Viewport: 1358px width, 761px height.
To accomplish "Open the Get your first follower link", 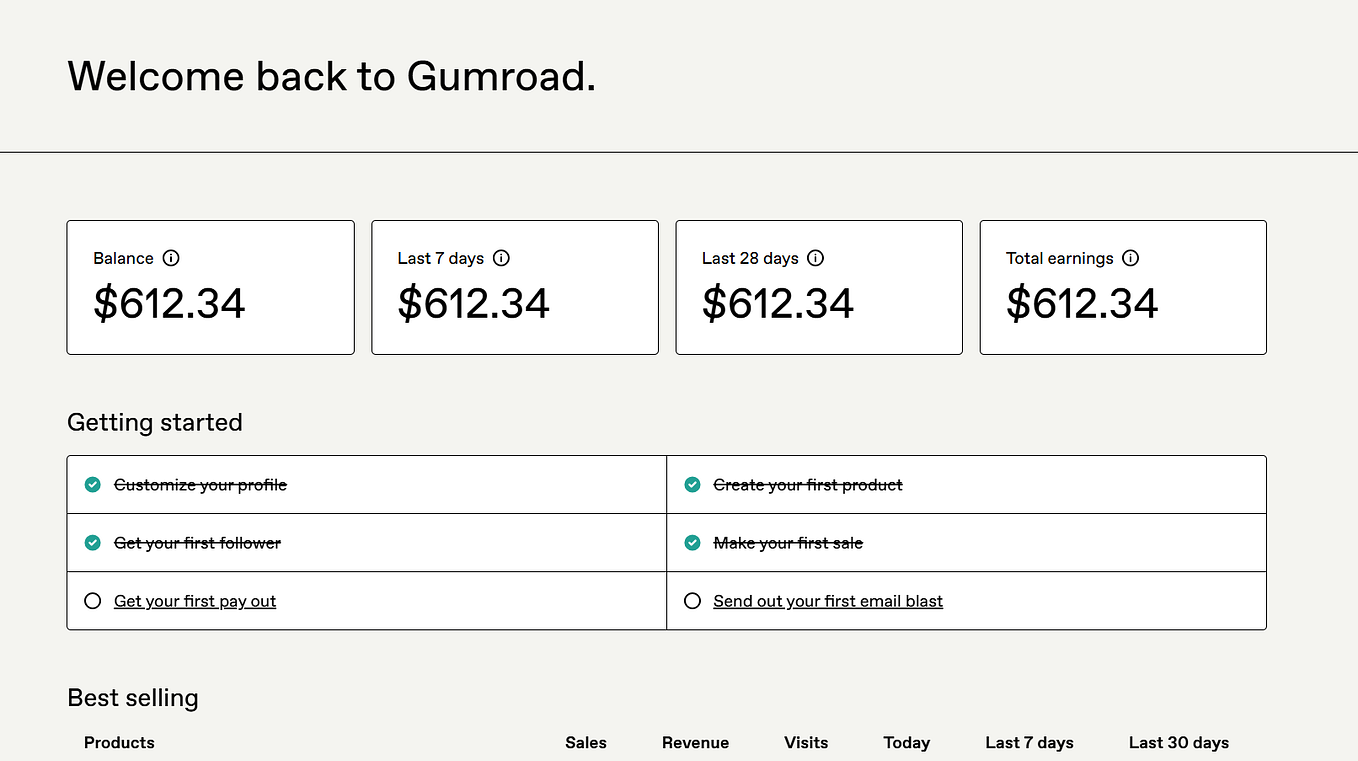I will [x=197, y=543].
